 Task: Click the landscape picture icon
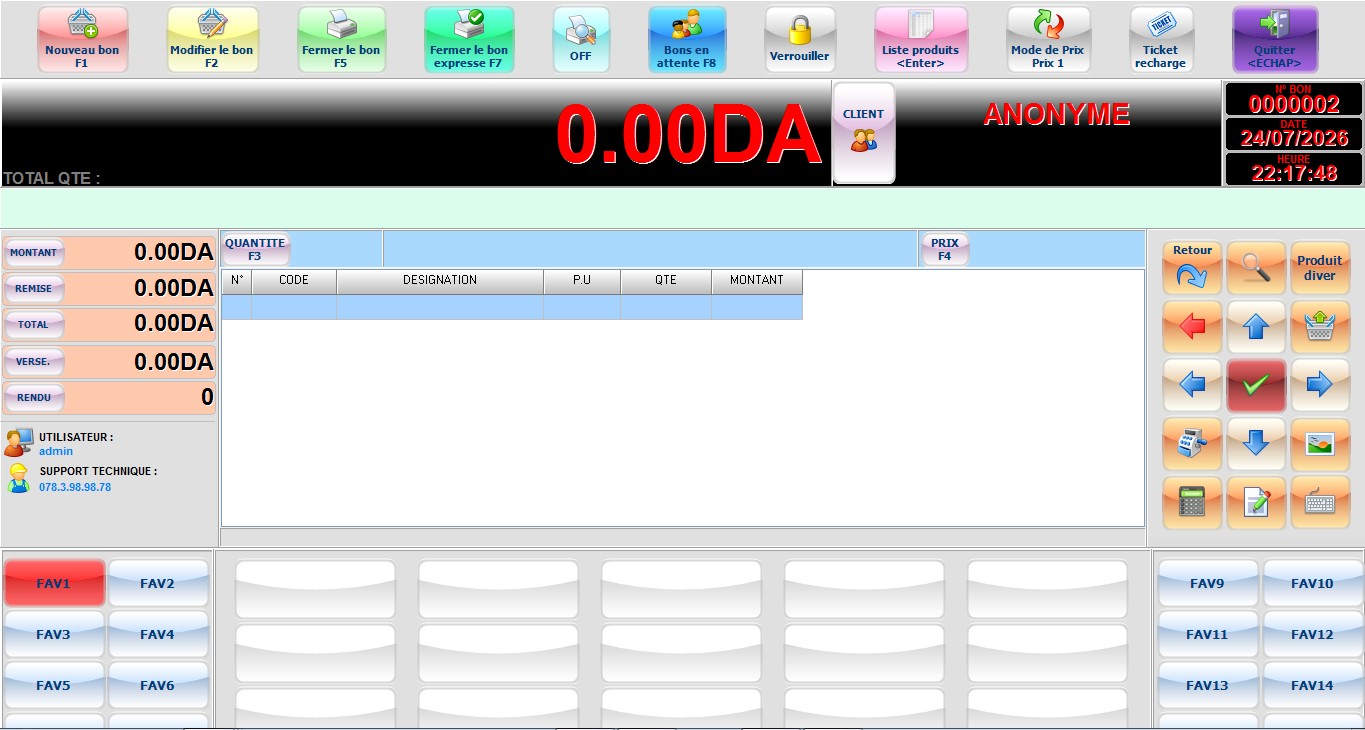(x=1320, y=444)
